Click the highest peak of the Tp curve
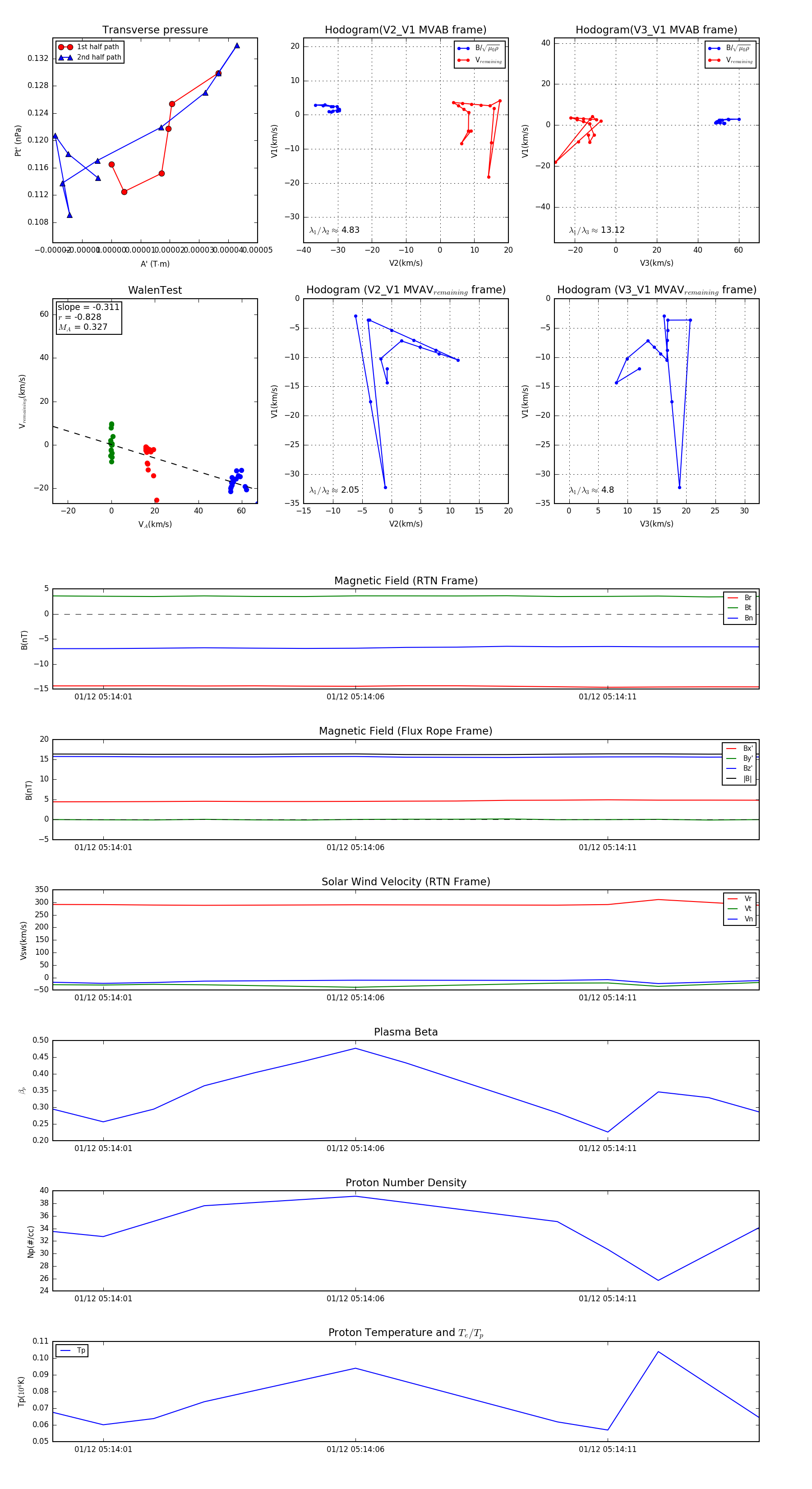The image size is (812, 1489). (658, 1351)
